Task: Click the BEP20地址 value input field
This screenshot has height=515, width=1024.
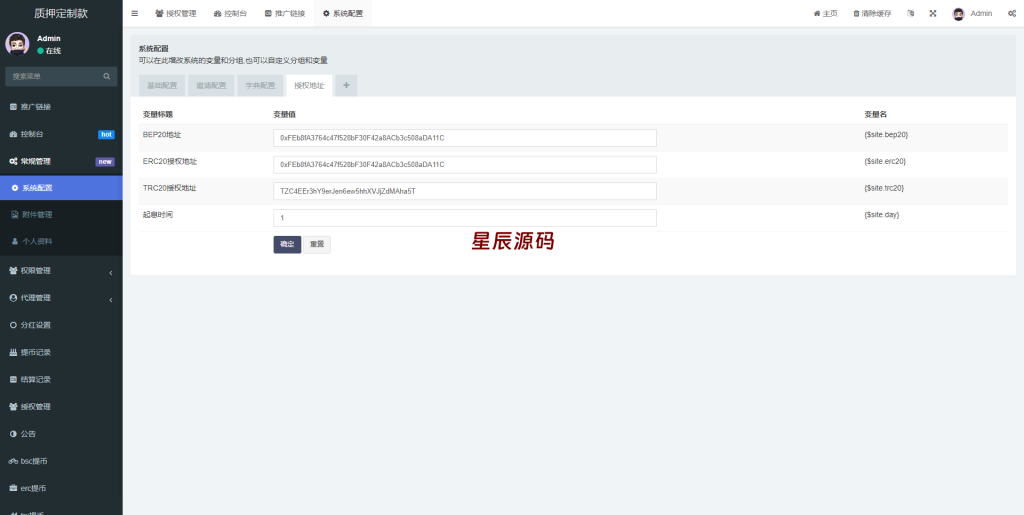Action: click(x=464, y=138)
